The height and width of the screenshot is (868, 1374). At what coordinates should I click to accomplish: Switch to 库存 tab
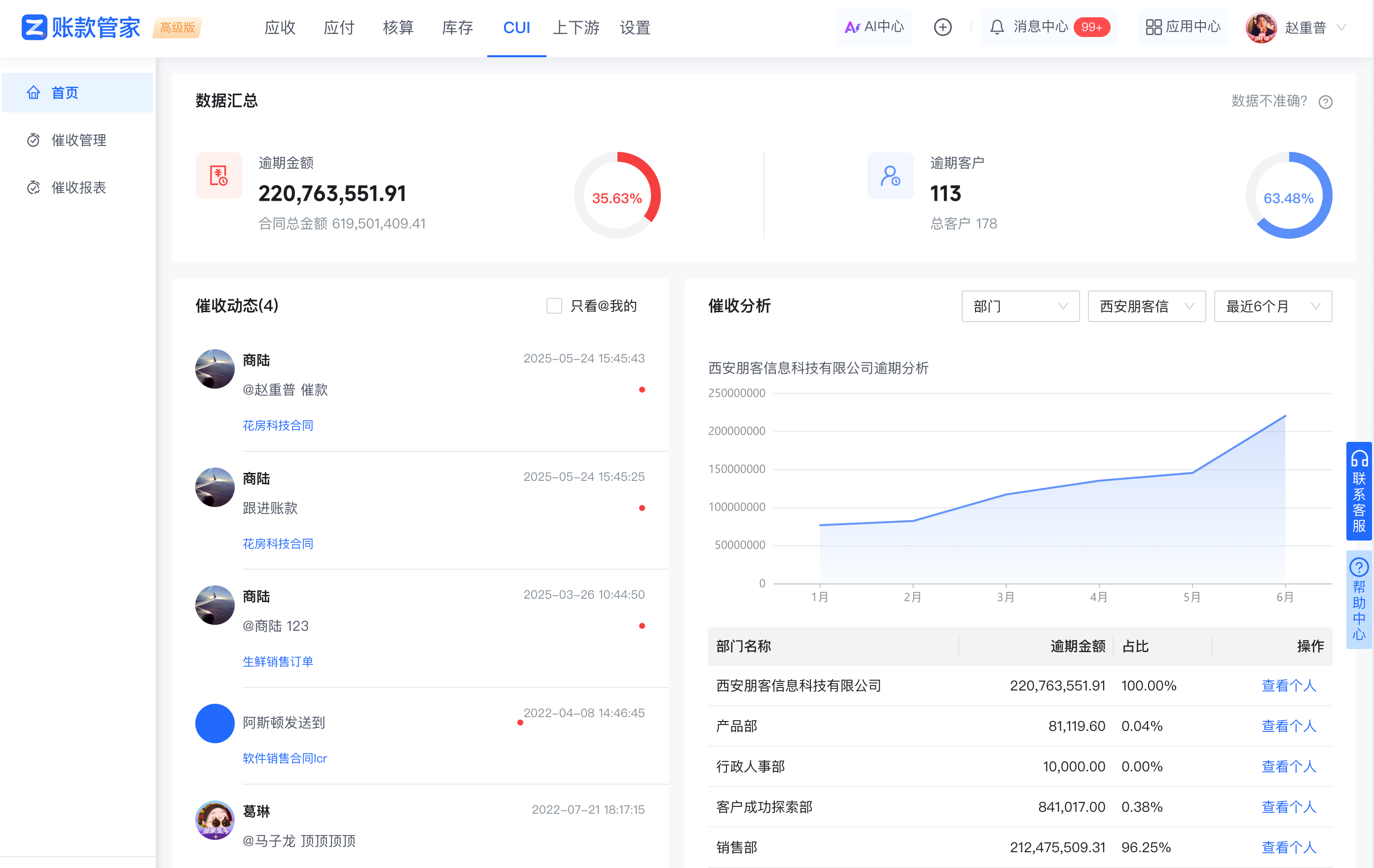458,28
